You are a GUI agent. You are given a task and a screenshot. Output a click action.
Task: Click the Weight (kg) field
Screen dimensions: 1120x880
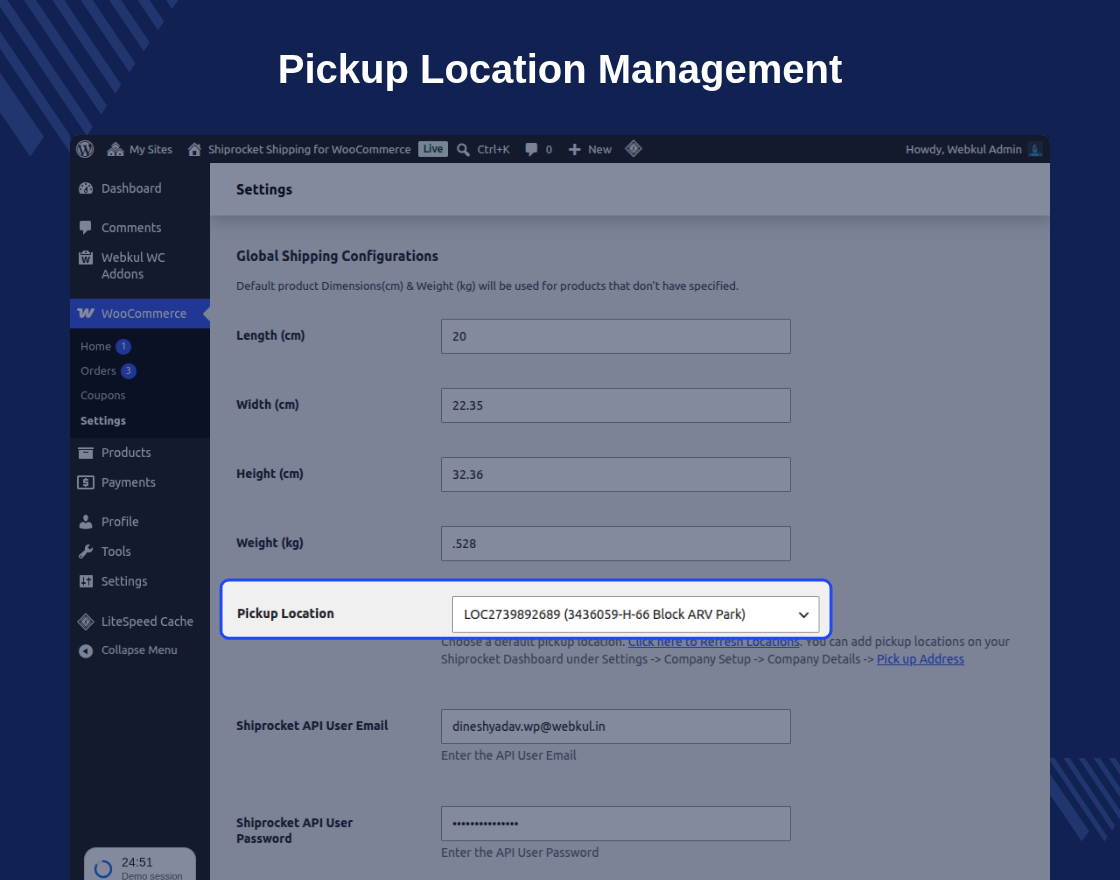pyautogui.click(x=616, y=544)
